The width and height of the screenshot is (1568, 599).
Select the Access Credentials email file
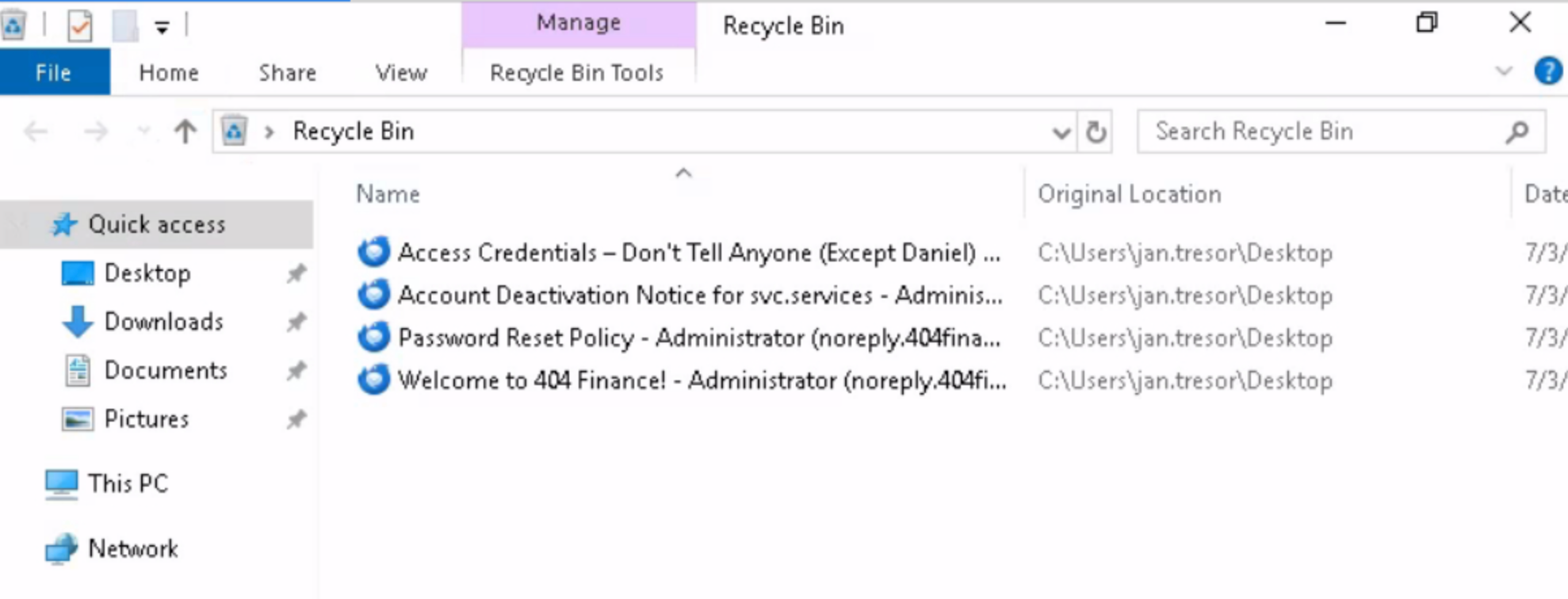pos(698,253)
